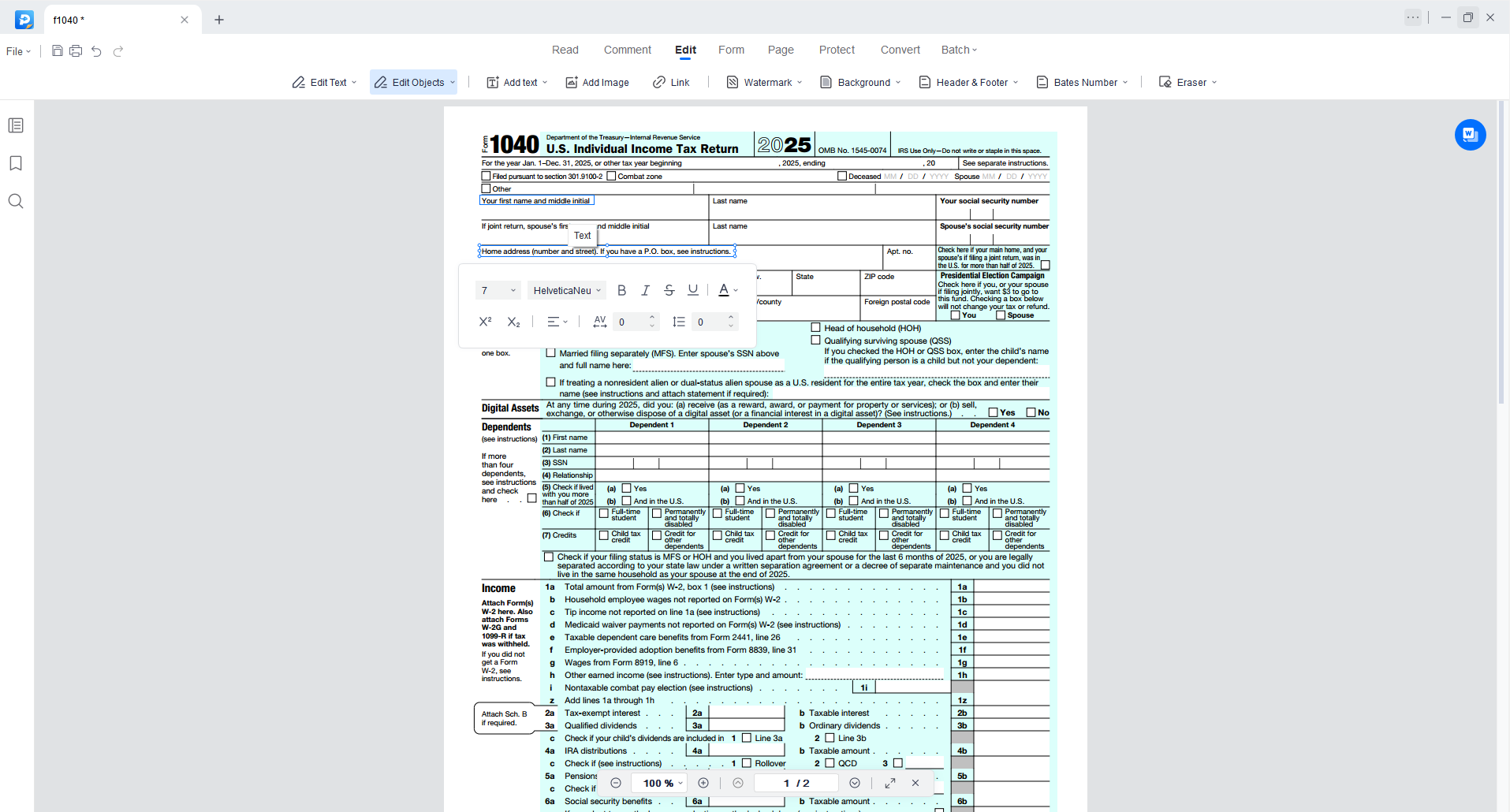This screenshot has width=1510, height=812.
Task: Toggle bold formatting
Action: 622,290
